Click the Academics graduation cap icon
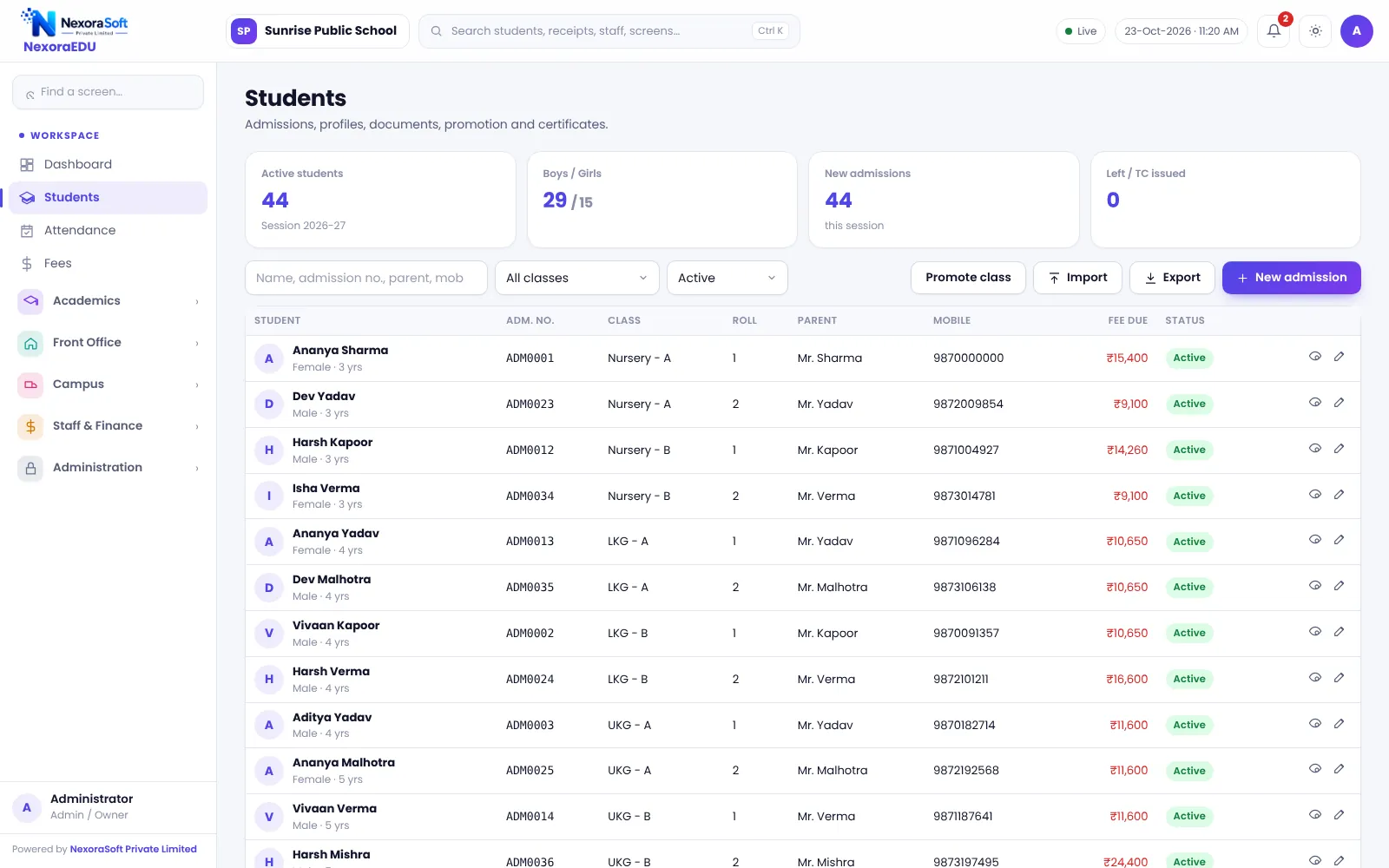The width and height of the screenshot is (1389, 868). pyautogui.click(x=30, y=301)
